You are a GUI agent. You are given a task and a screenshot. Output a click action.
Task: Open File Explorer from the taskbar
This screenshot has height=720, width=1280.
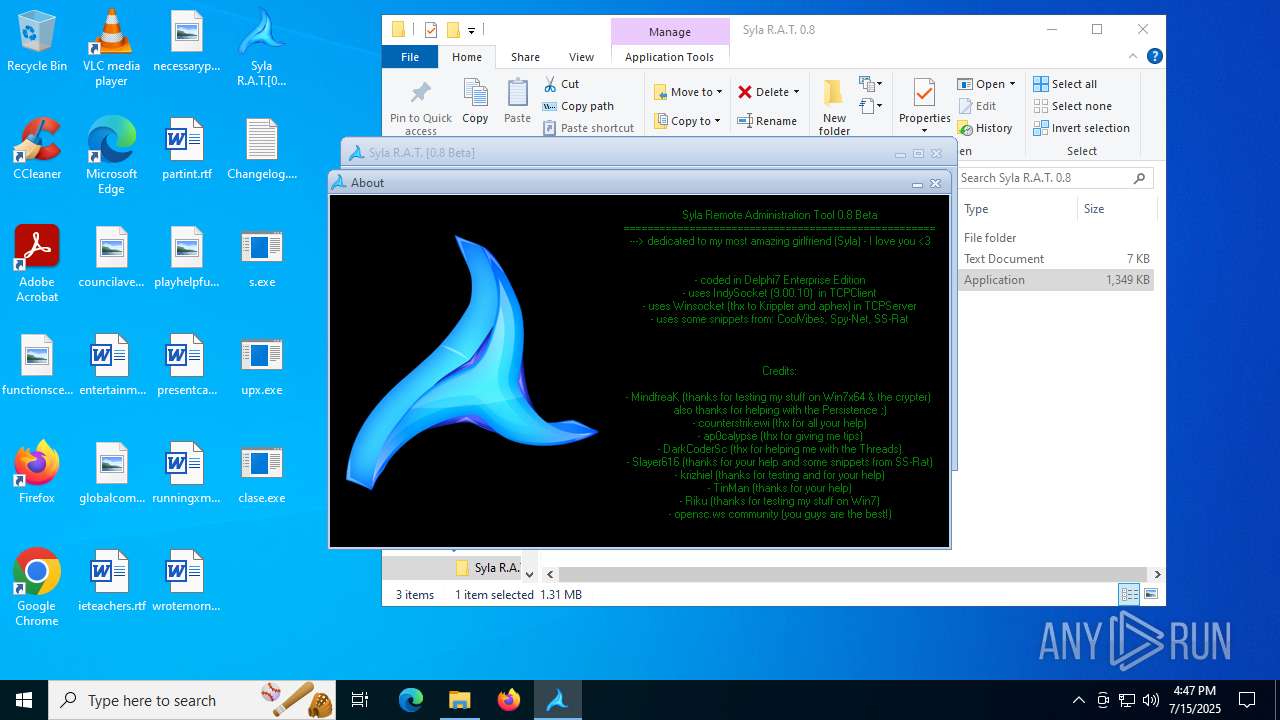[459, 700]
